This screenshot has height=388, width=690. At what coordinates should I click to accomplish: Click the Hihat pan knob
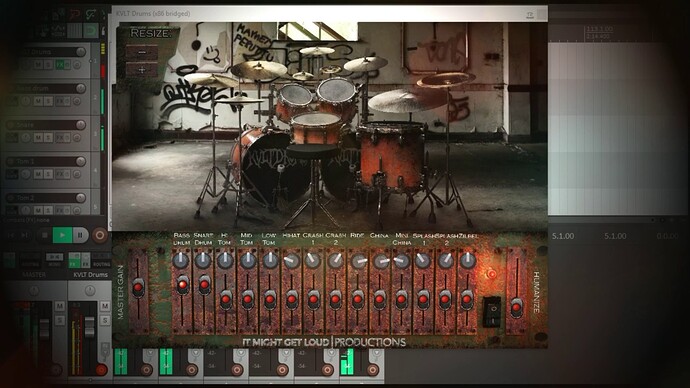pyautogui.click(x=291, y=260)
